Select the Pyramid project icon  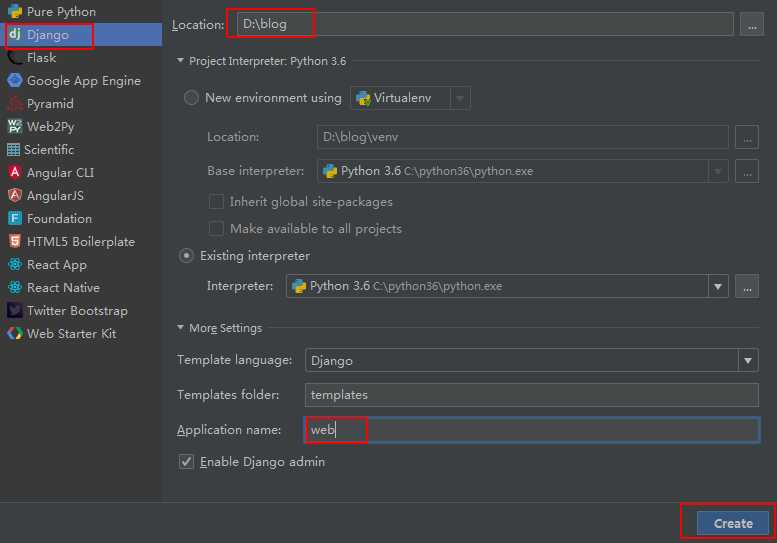click(15, 104)
